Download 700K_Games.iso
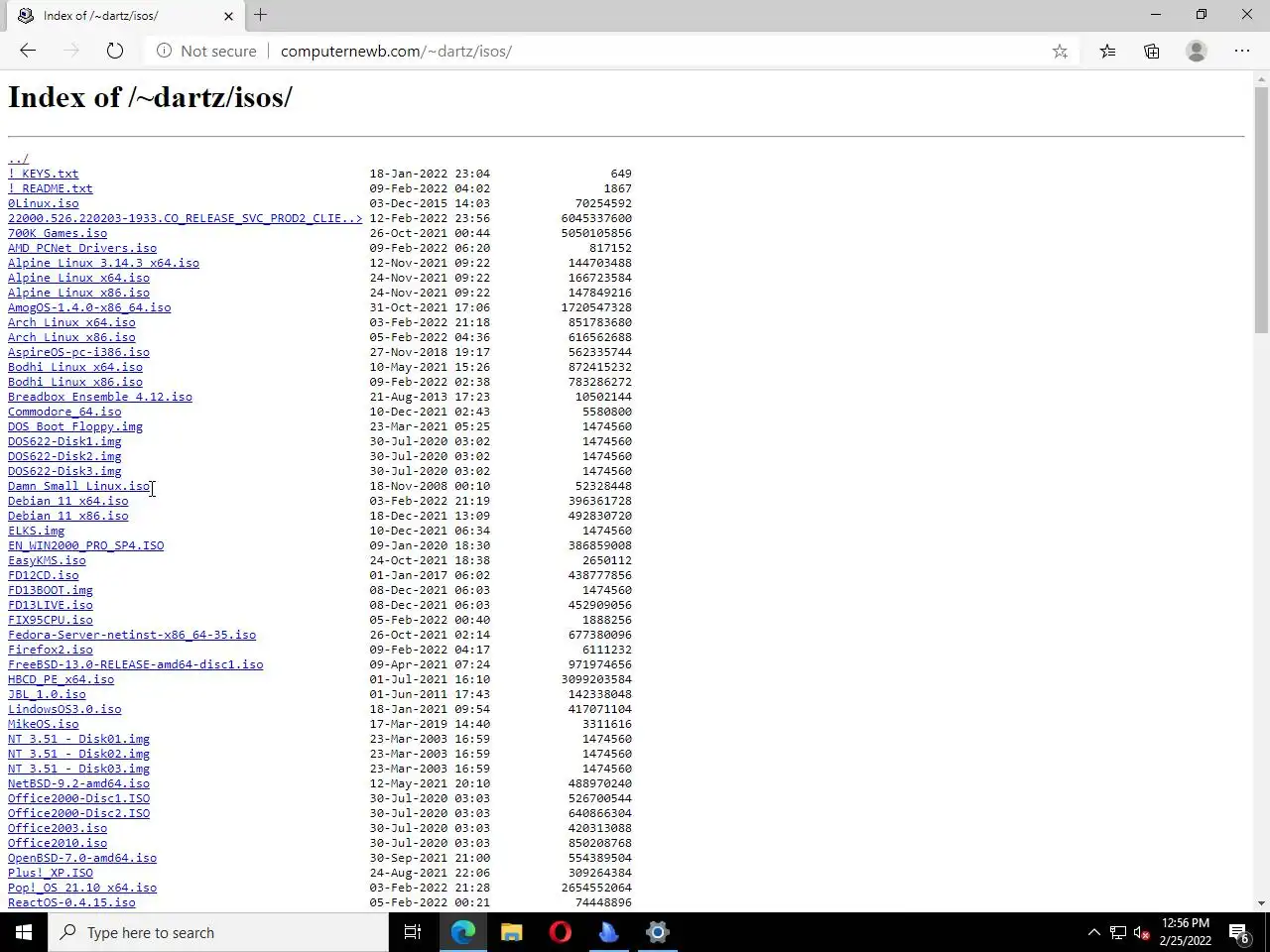This screenshot has height=952, width=1270. click(x=58, y=233)
